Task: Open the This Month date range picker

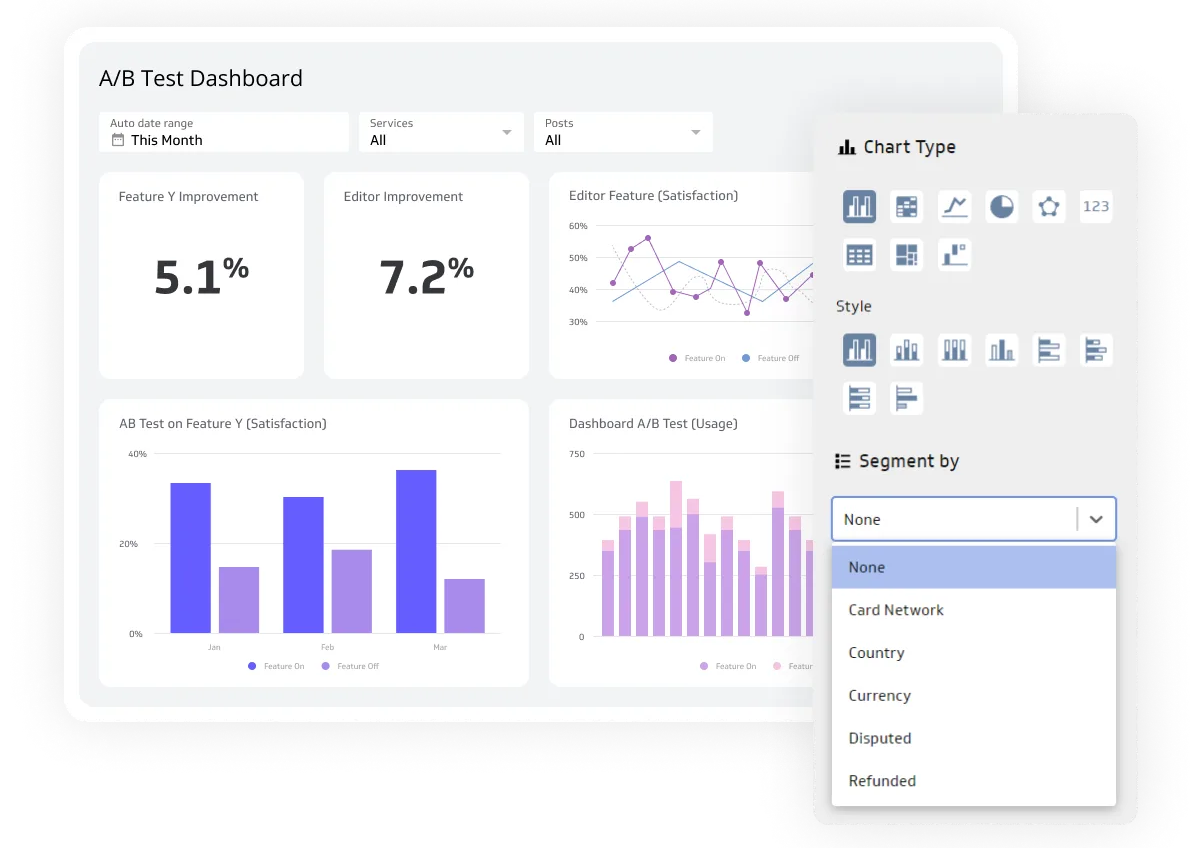Action: pos(223,132)
